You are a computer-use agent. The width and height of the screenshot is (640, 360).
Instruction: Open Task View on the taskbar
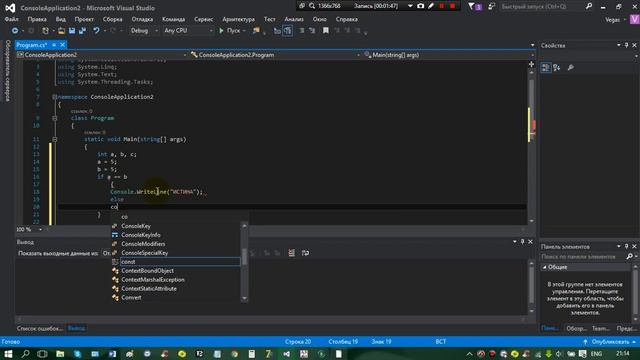[42, 354]
